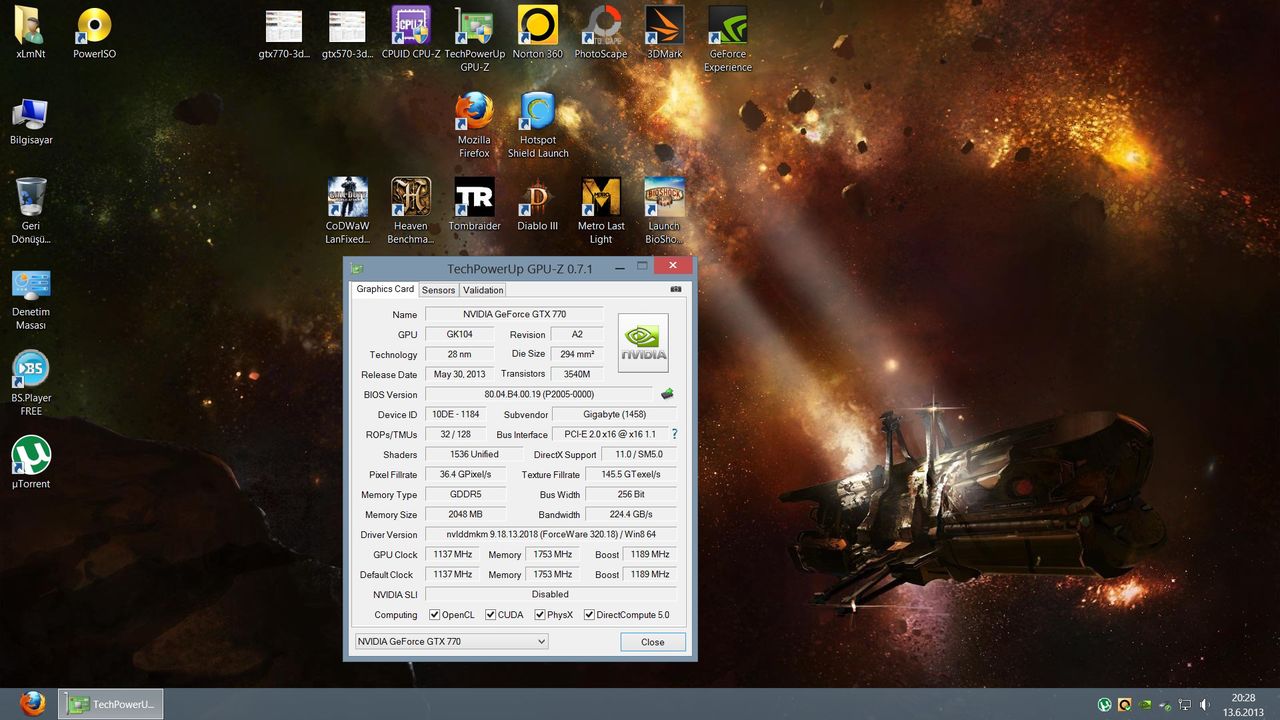Click the network tray icon

click(x=1185, y=705)
